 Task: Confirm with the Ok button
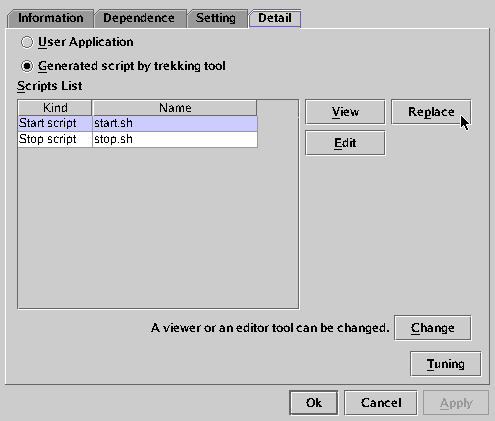(x=313, y=403)
